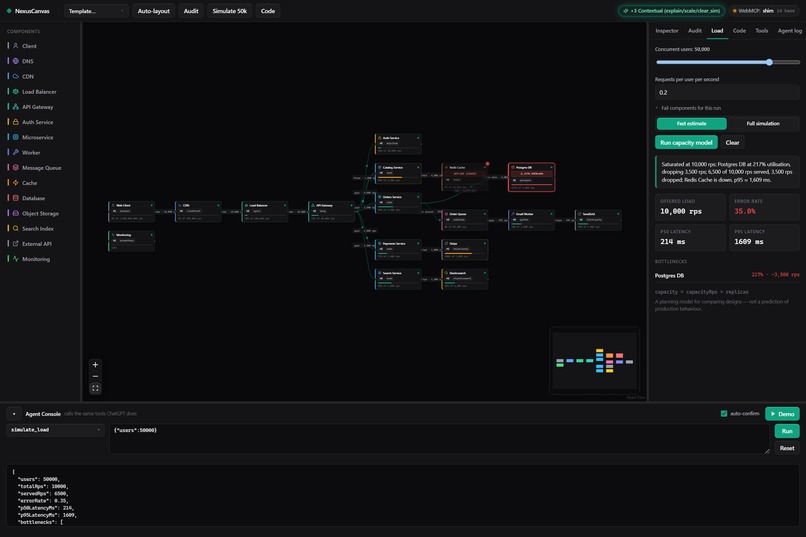The image size is (806, 537).
Task: Click the 10,000 rps offered load value
Action: (x=681, y=211)
